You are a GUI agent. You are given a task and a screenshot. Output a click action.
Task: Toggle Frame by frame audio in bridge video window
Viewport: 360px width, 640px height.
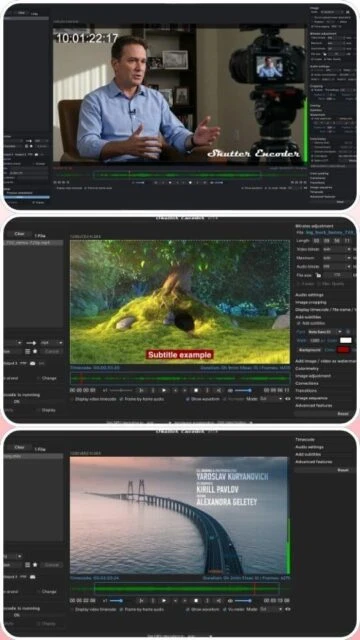[x=121, y=609]
